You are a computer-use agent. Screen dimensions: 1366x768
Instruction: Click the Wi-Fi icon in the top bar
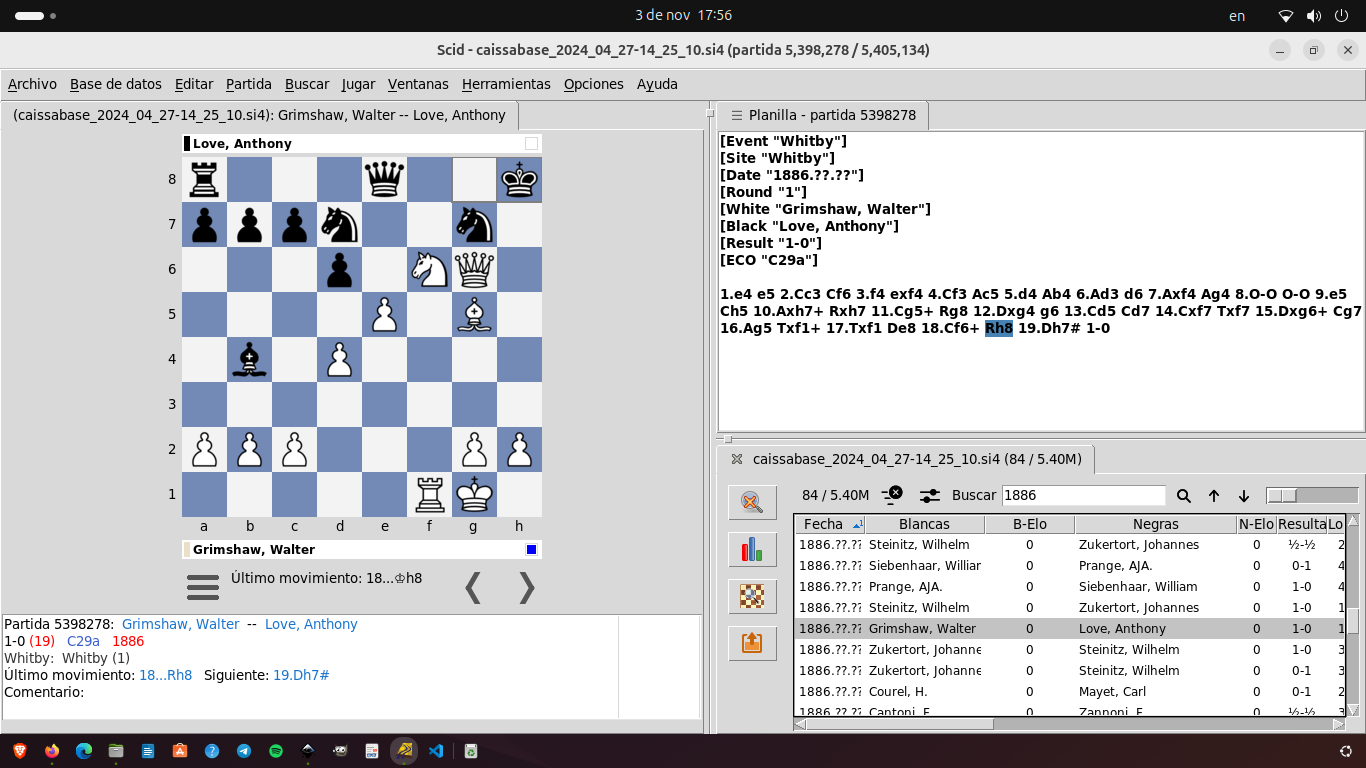pyautogui.click(x=1286, y=16)
